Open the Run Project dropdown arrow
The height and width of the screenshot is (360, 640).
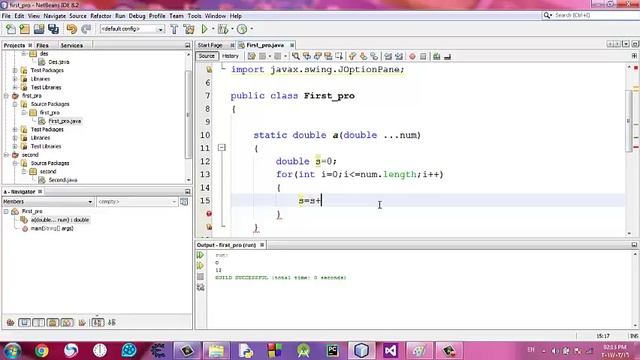click(213, 29)
